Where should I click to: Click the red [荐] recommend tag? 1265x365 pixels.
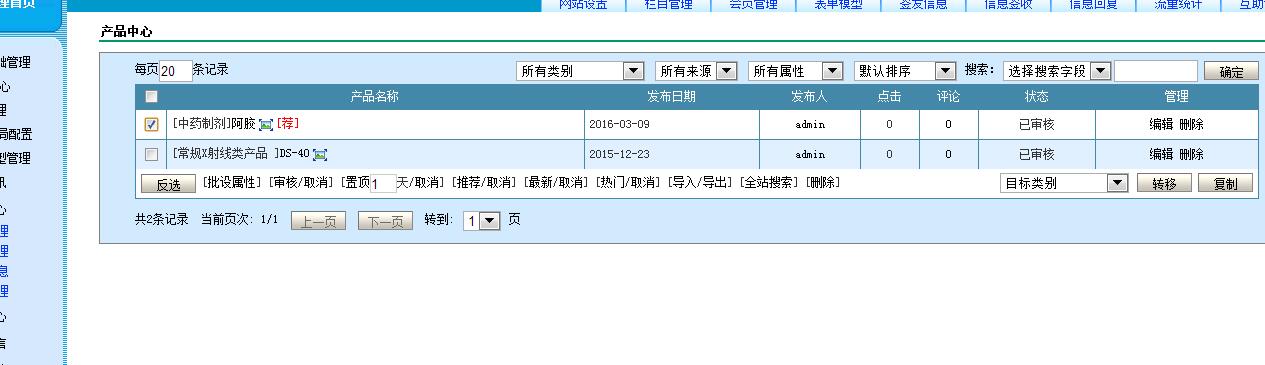click(x=288, y=124)
